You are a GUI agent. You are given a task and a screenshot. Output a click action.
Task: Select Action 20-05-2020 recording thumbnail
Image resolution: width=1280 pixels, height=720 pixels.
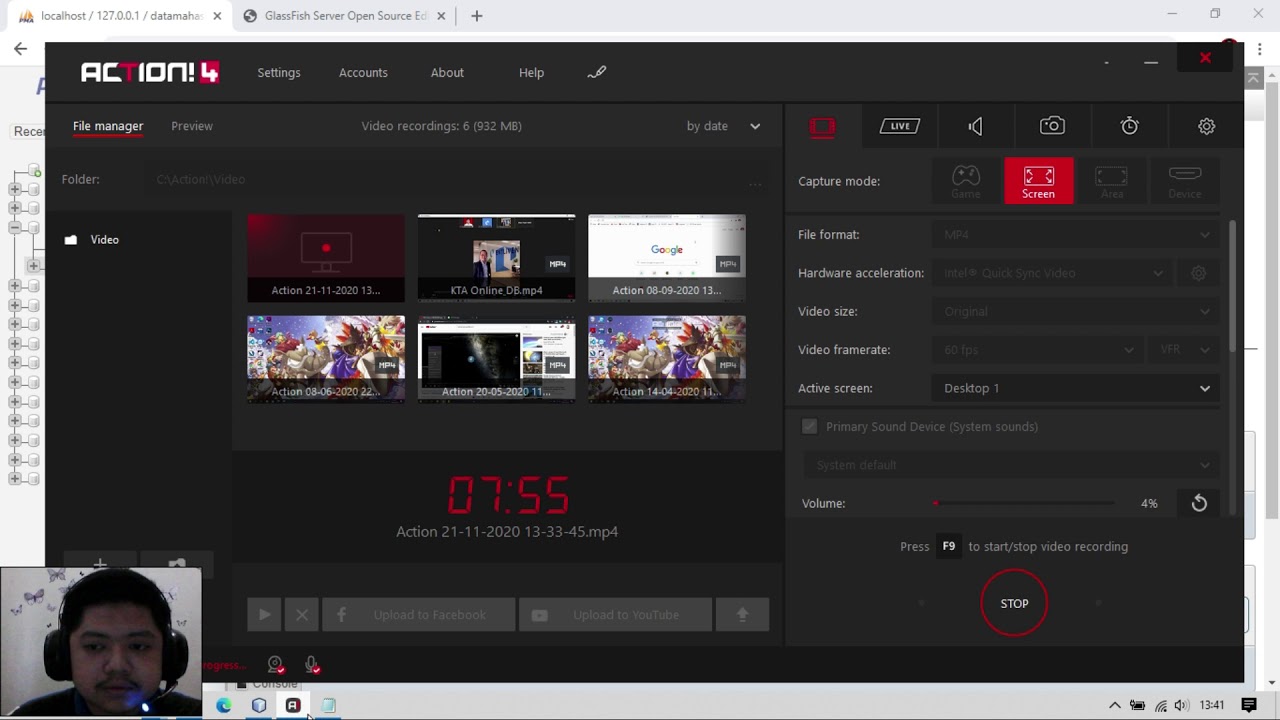tap(496, 359)
